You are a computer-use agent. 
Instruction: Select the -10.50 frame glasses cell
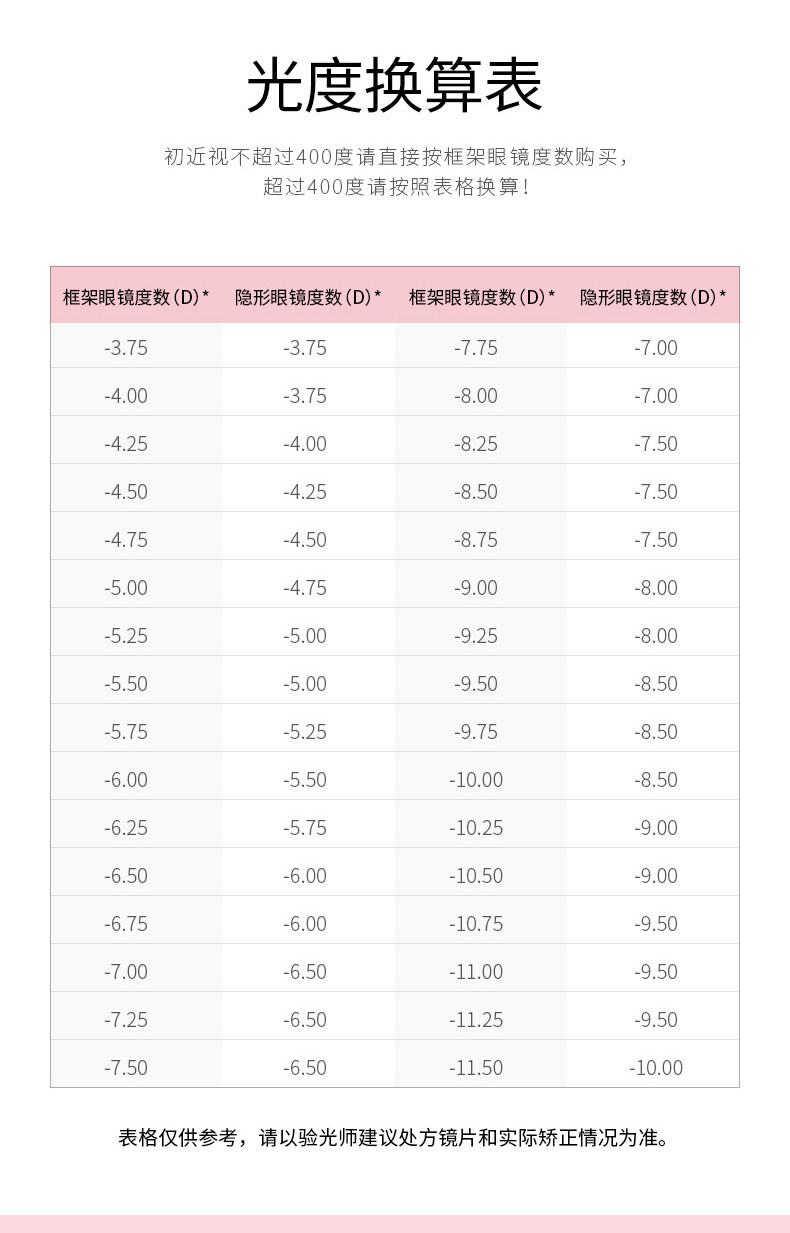[476, 876]
